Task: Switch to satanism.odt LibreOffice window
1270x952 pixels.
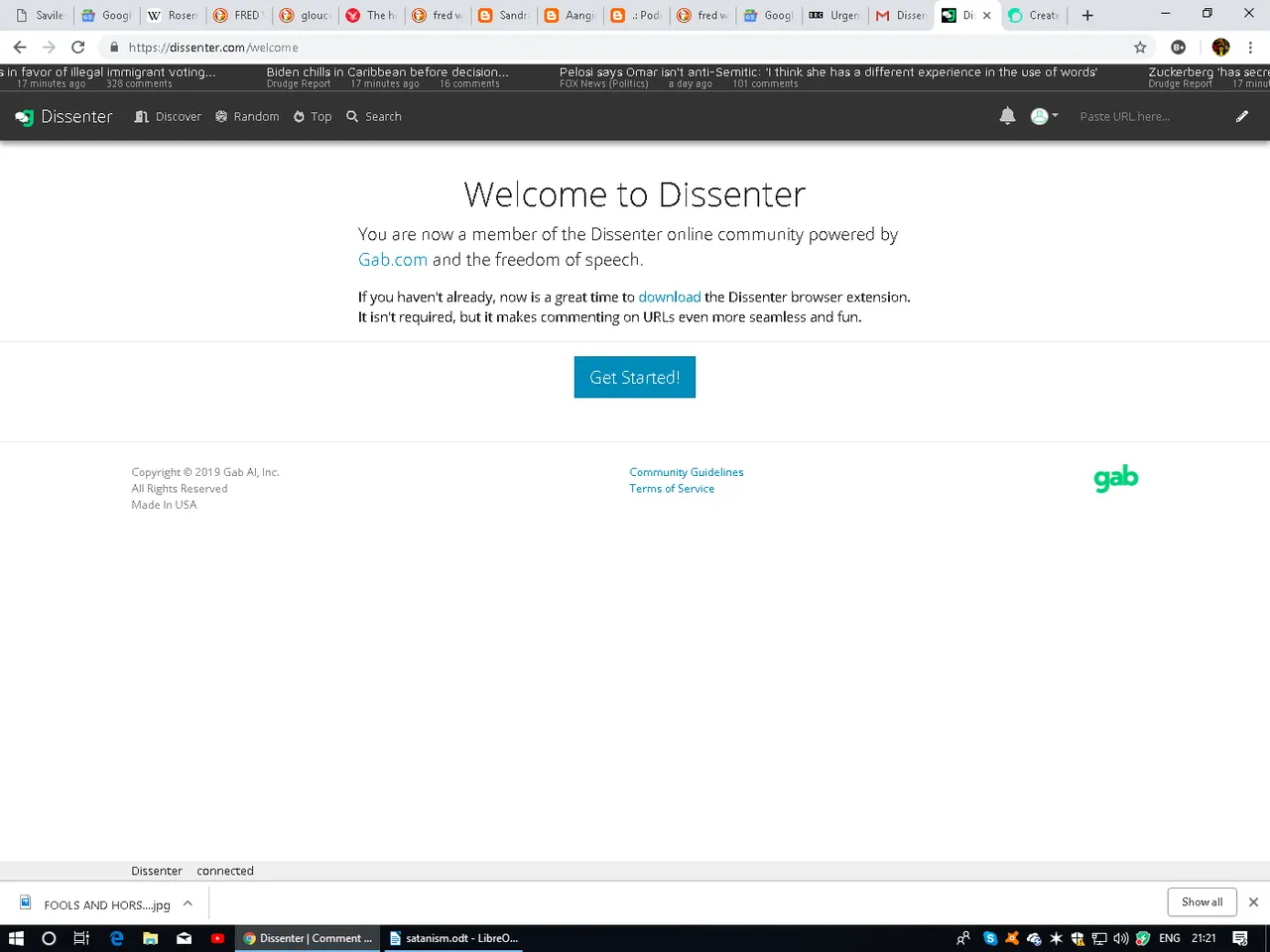Action: (x=454, y=938)
